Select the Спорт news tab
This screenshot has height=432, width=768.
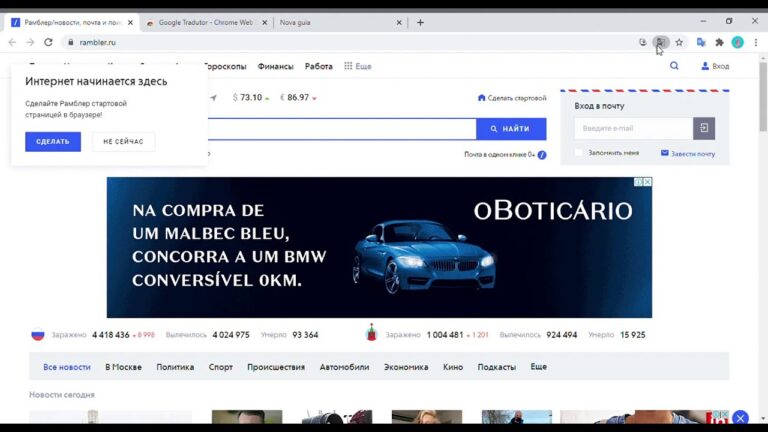tap(220, 367)
